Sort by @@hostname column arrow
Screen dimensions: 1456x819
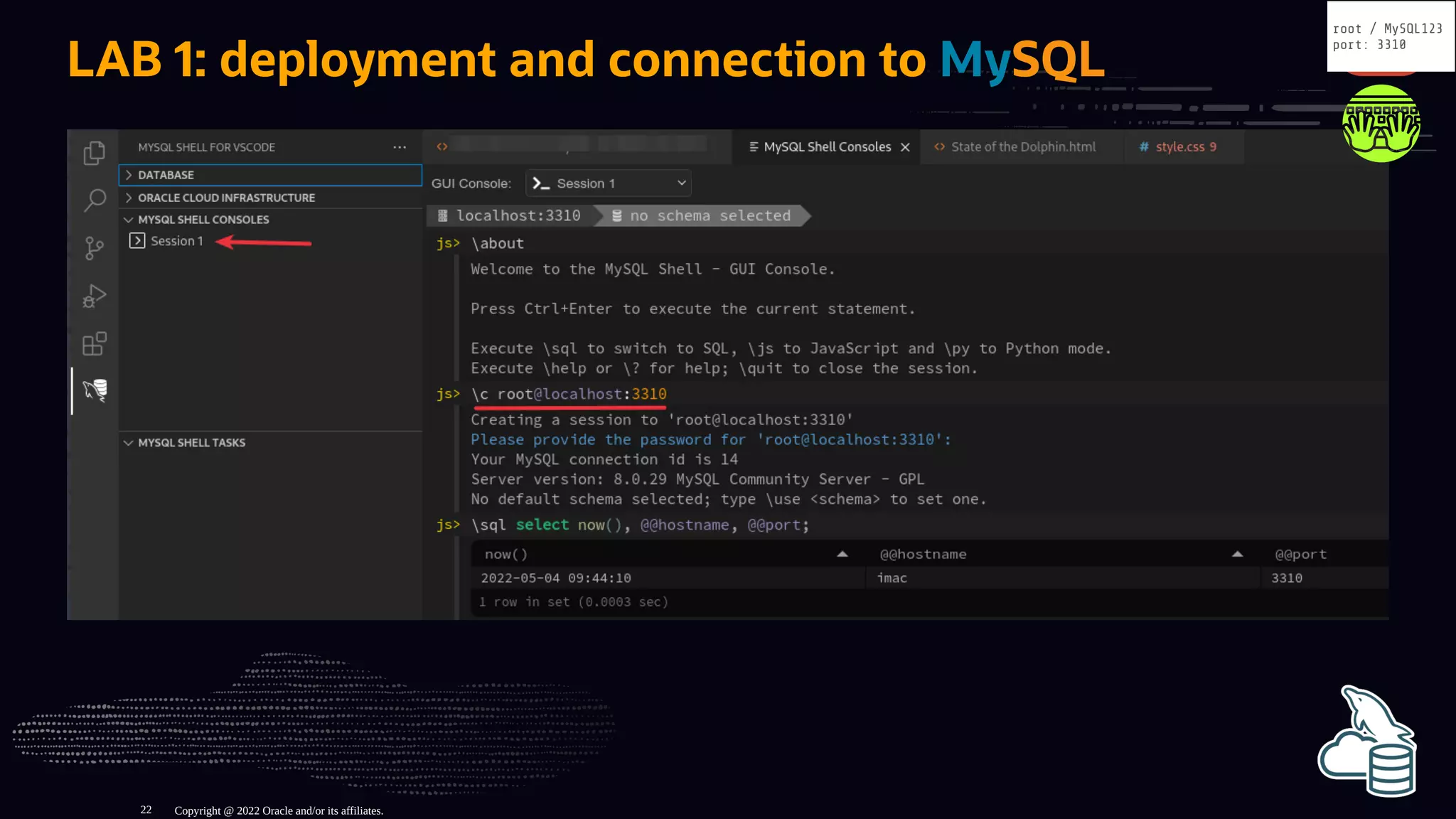(x=1237, y=554)
